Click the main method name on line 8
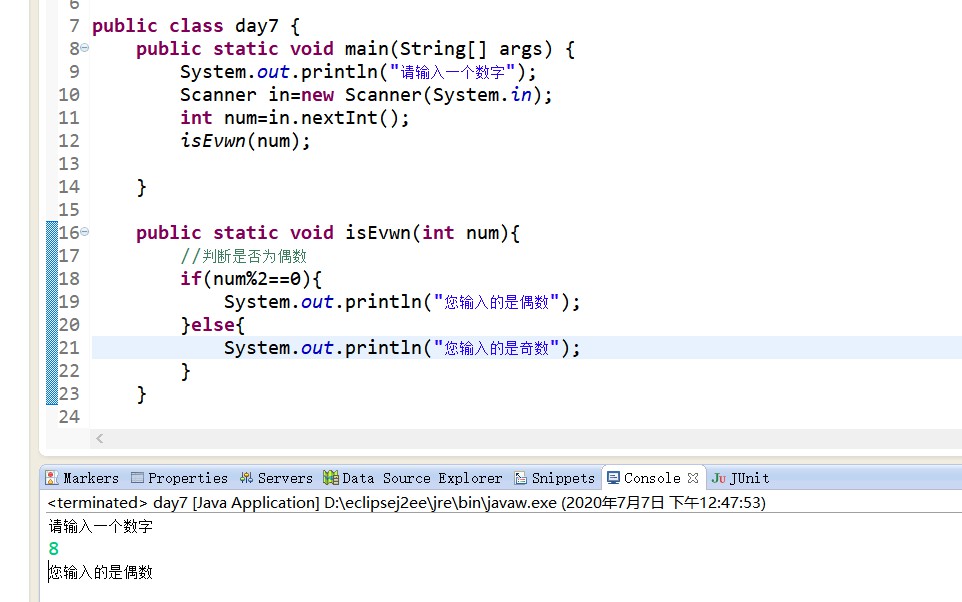This screenshot has height=602, width=962. (367, 49)
